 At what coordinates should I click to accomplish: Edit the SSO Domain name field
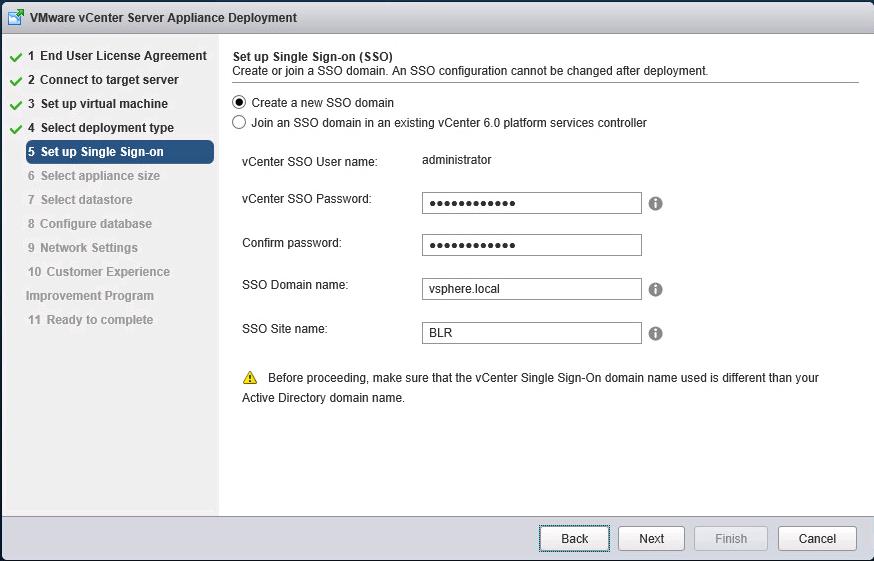531,289
